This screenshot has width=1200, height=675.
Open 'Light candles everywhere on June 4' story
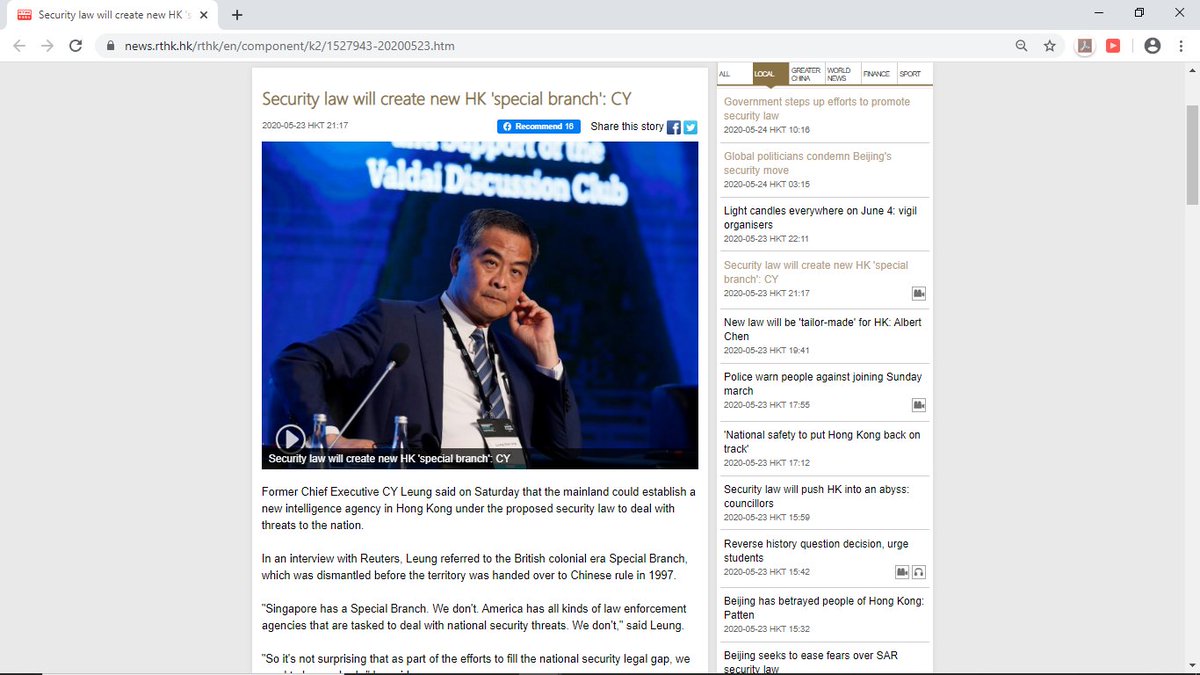[x=820, y=218]
